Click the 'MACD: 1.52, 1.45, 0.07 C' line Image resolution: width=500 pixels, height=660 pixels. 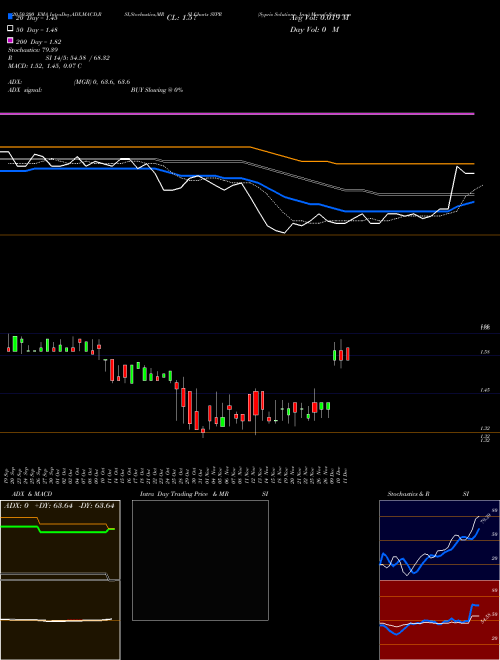[x=45, y=66]
